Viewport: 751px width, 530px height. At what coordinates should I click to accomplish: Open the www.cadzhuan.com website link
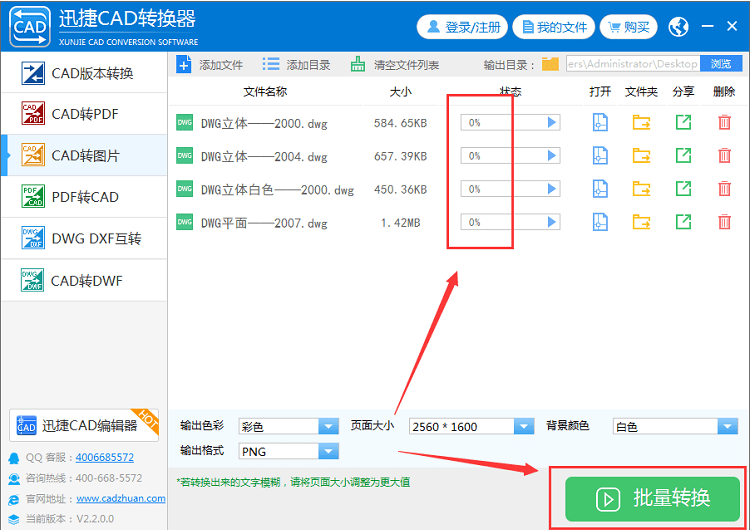click(x=121, y=498)
